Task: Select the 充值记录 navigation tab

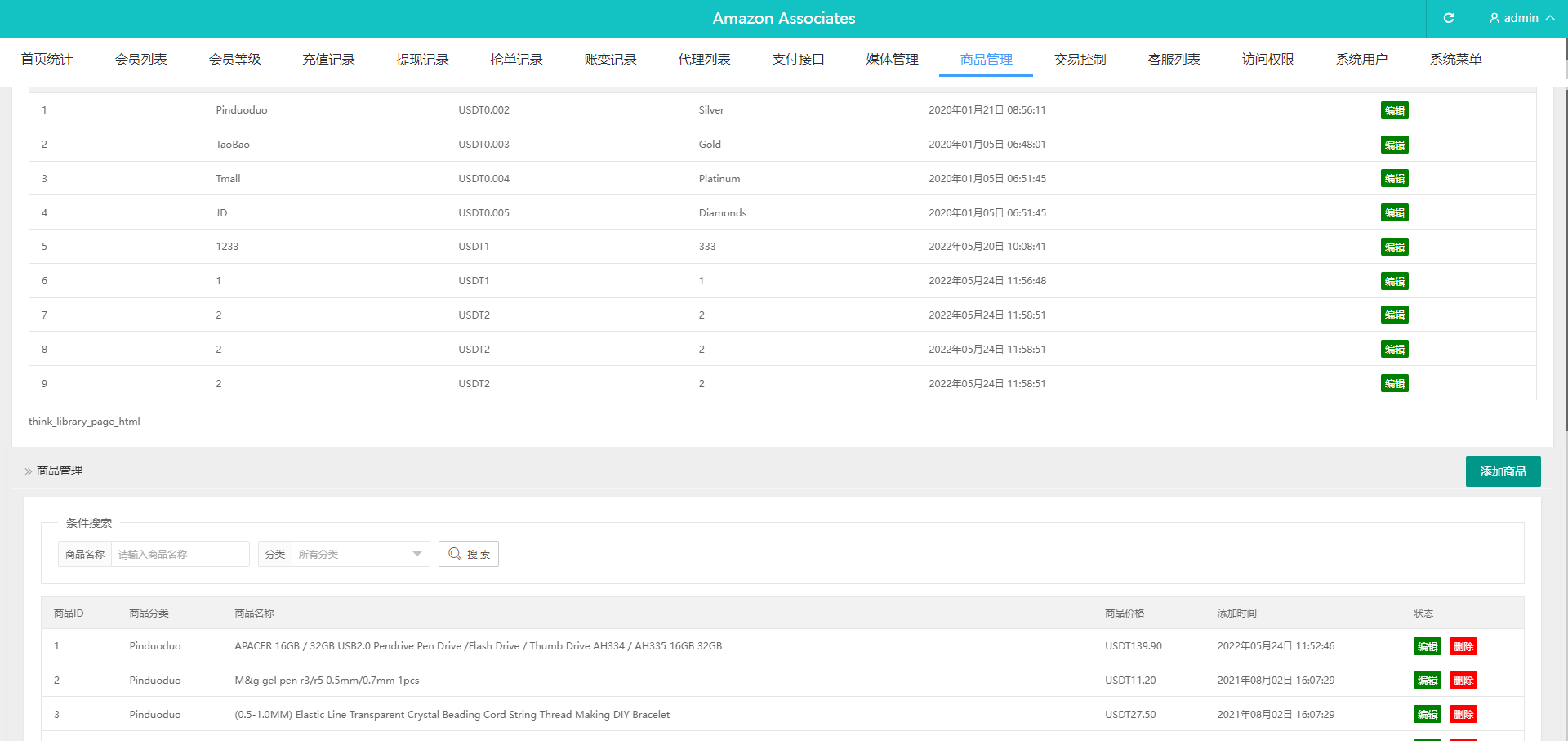Action: (328, 59)
